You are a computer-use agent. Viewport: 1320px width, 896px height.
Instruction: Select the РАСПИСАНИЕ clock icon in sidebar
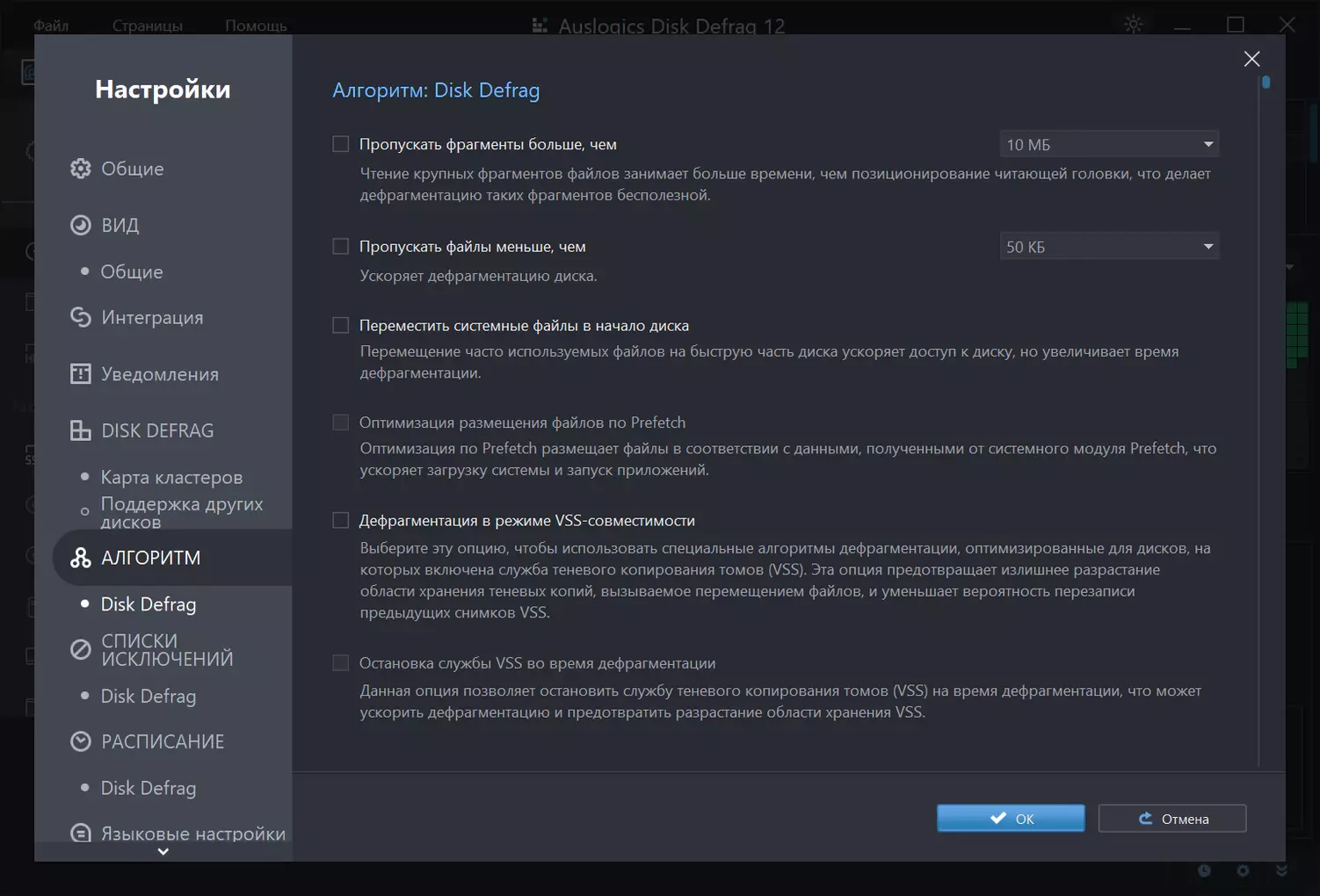point(81,741)
